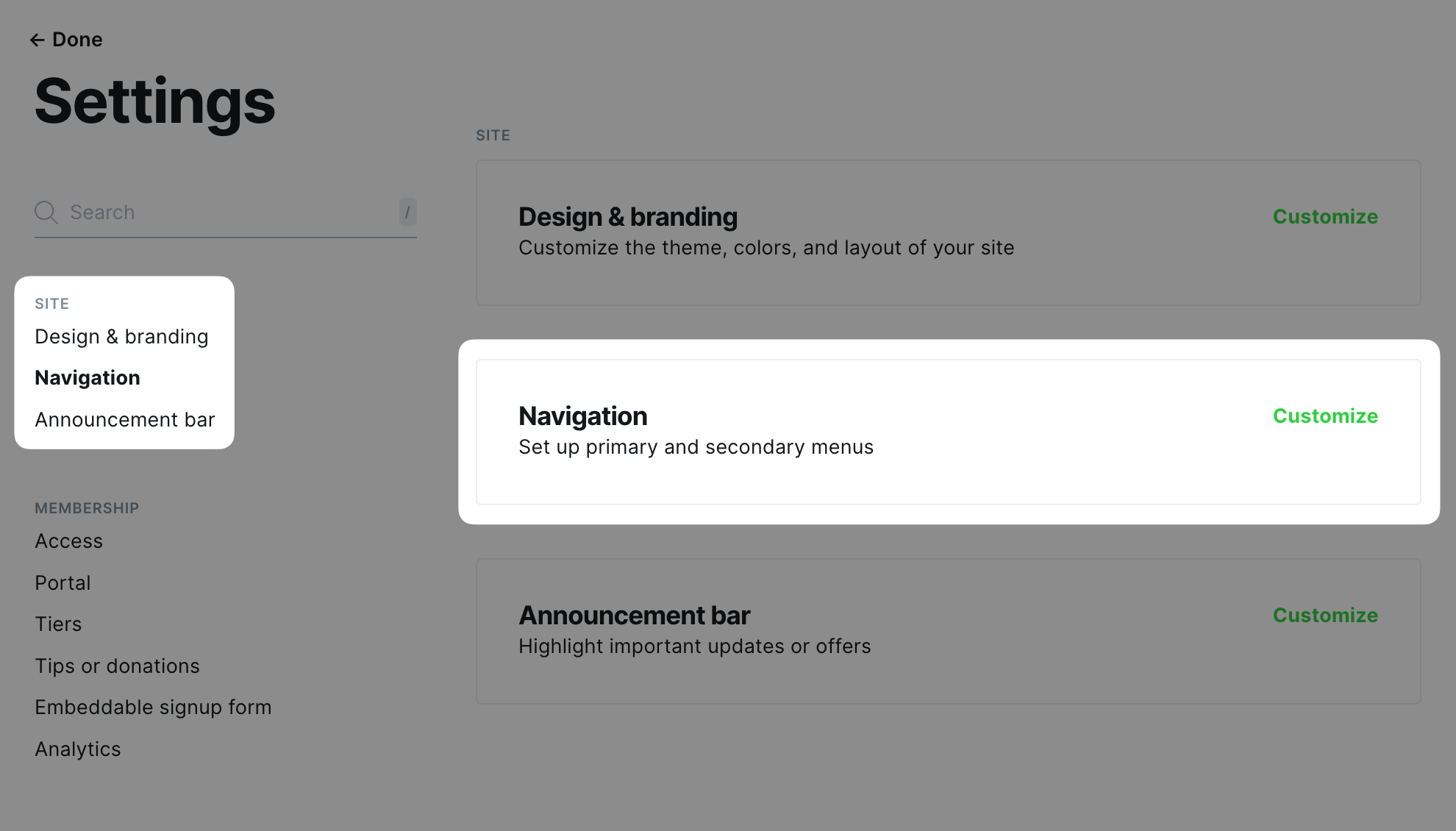The height and width of the screenshot is (831, 1456).
Task: Click the slash shortcut badge in search bar
Action: [407, 212]
